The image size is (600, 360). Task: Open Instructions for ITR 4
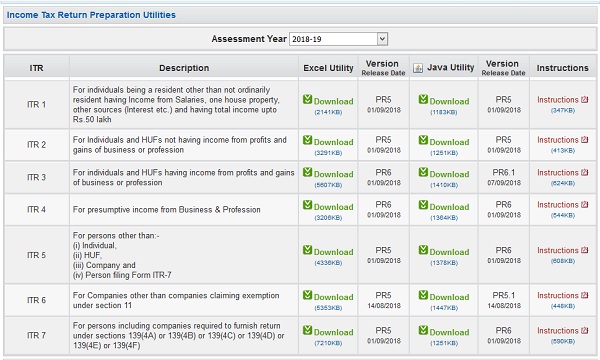coord(558,205)
